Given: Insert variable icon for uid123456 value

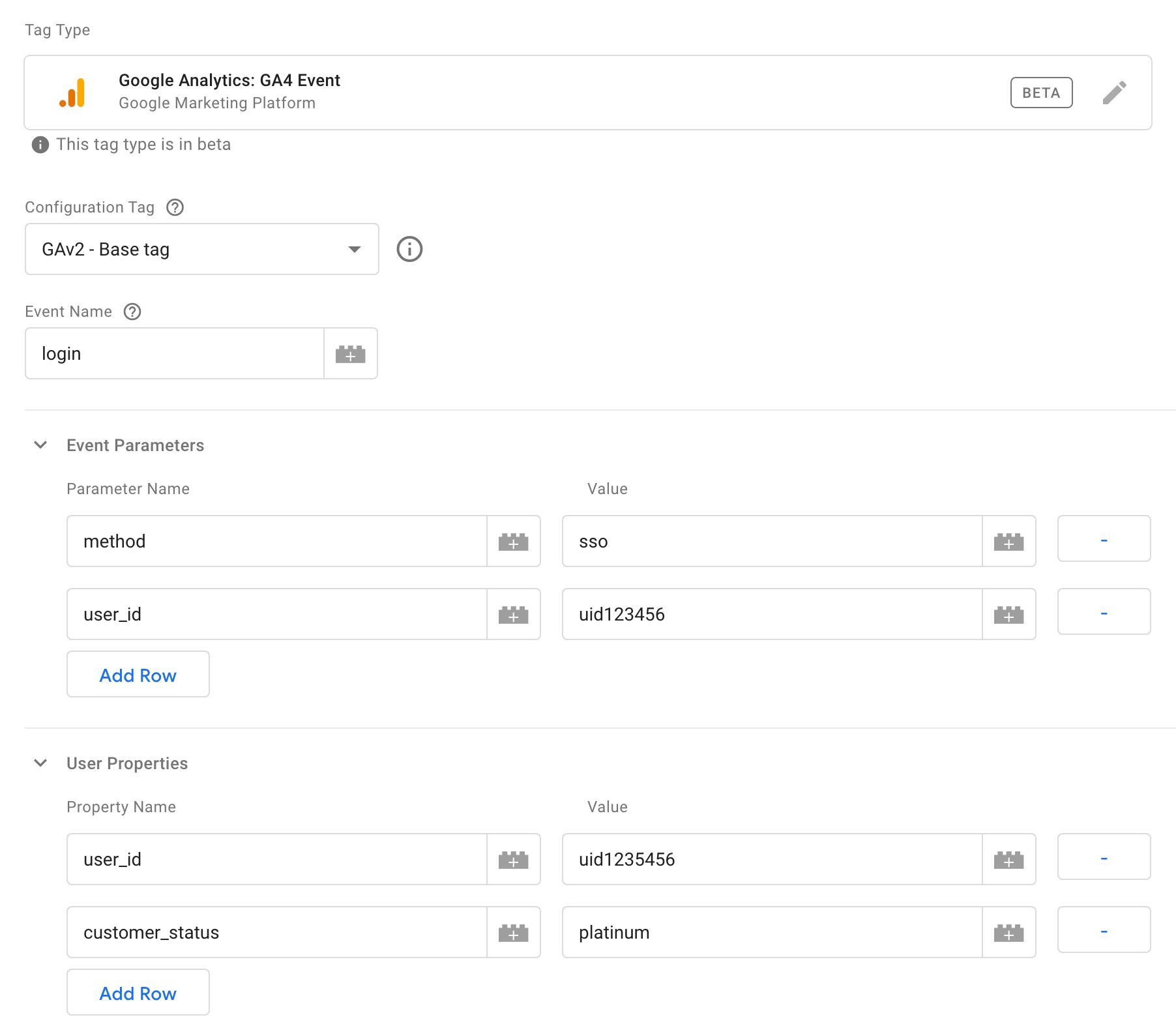Looking at the screenshot, I should pos(1009,615).
